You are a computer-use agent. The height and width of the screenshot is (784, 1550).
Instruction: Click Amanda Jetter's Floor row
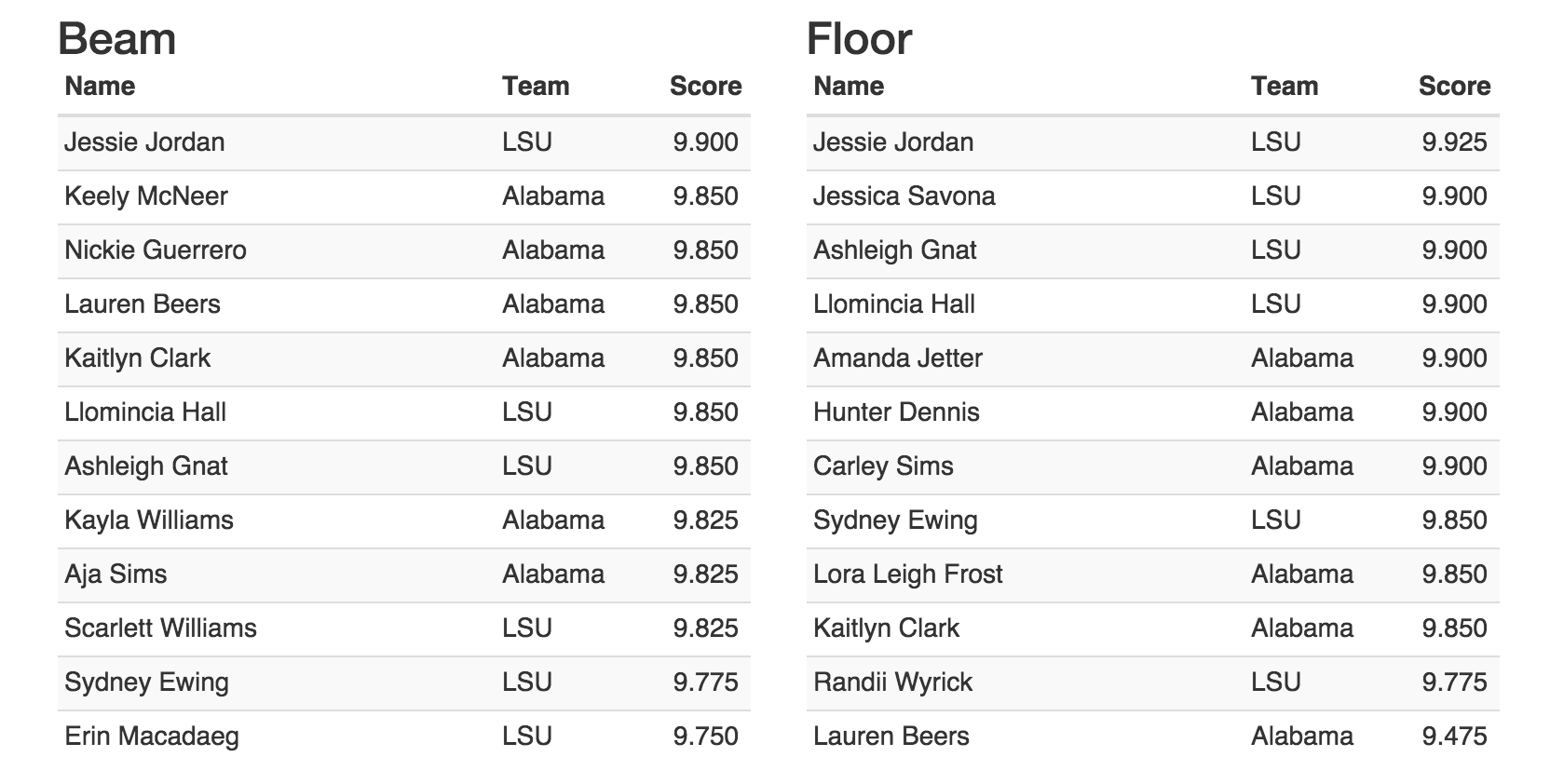coord(897,358)
